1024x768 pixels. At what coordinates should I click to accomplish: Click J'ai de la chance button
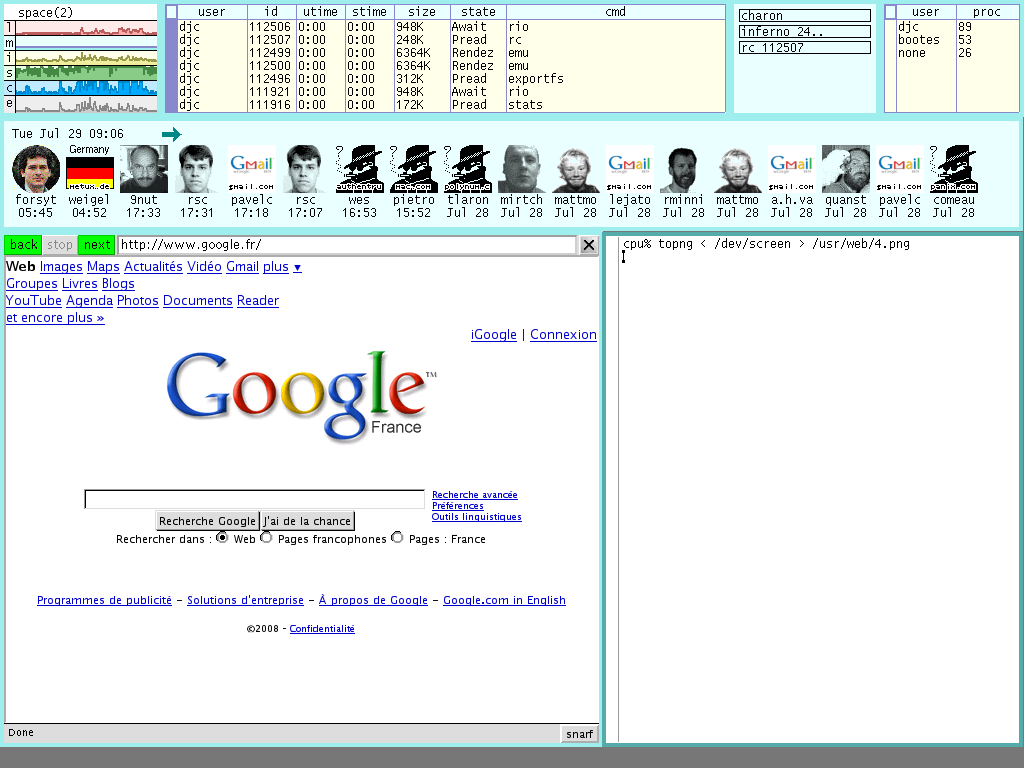coord(307,521)
